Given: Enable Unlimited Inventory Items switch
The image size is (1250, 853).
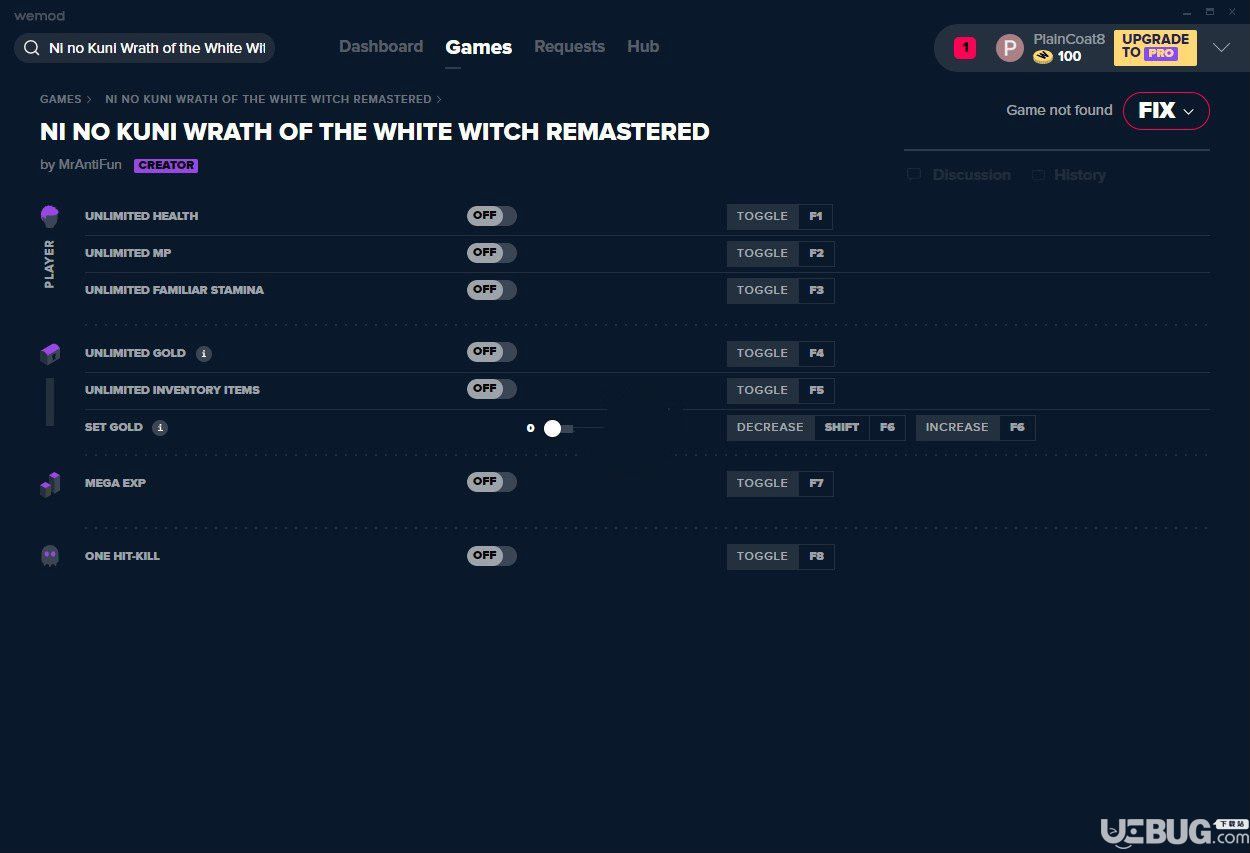Looking at the screenshot, I should [492, 389].
